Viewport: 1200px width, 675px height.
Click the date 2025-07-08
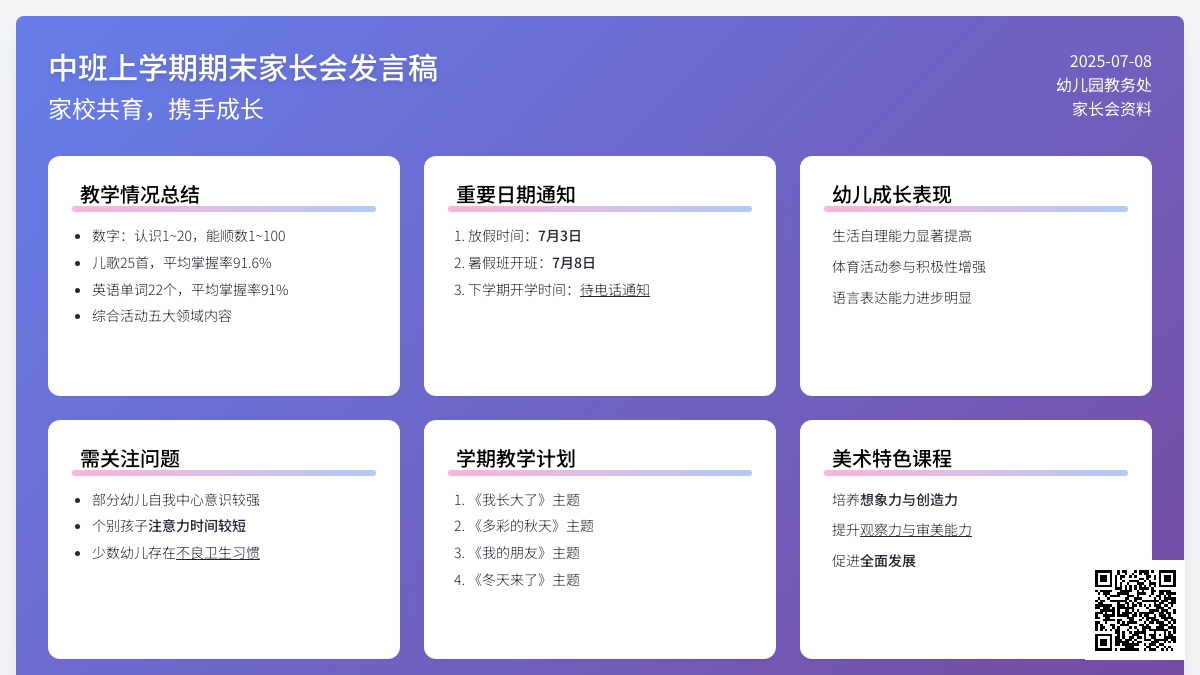point(1110,61)
